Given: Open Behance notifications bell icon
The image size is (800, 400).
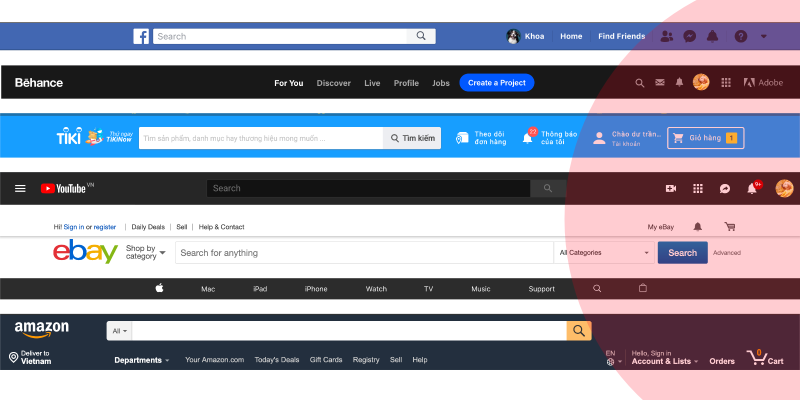Looking at the screenshot, I should 679,82.
